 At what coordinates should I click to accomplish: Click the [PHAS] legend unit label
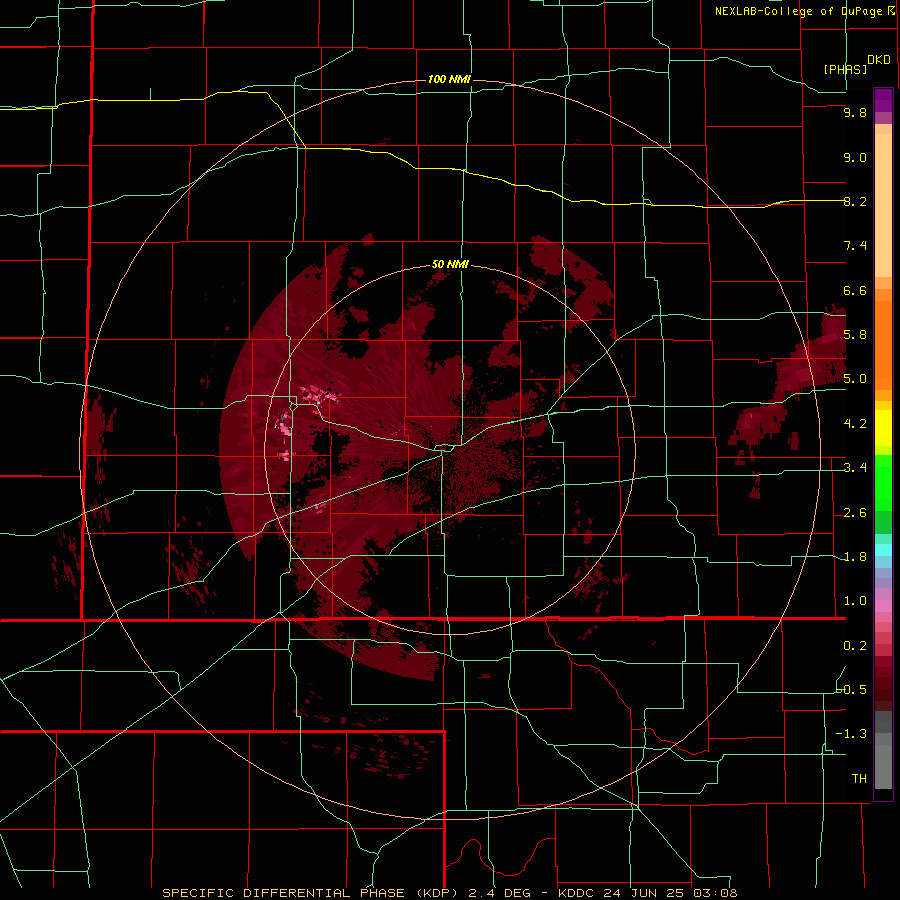[845, 69]
